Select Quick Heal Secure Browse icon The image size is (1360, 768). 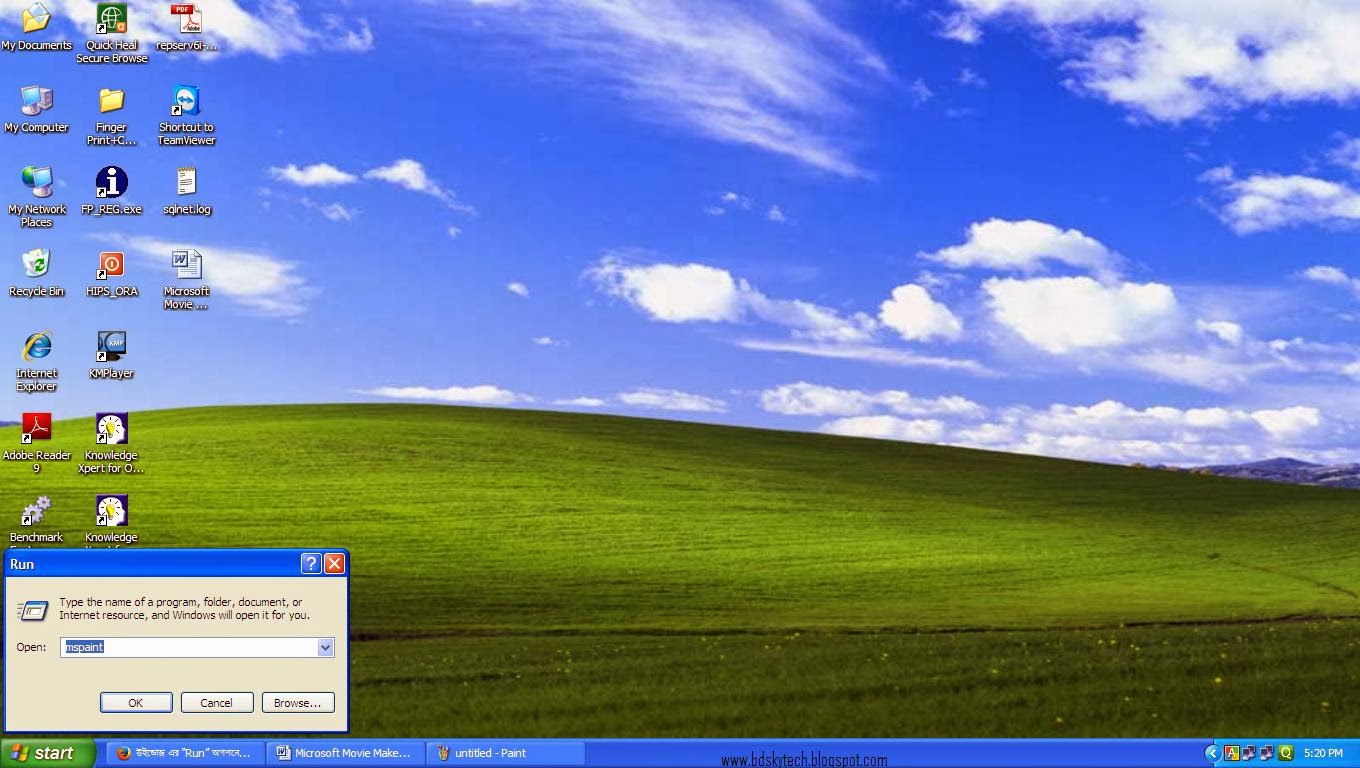pyautogui.click(x=111, y=33)
